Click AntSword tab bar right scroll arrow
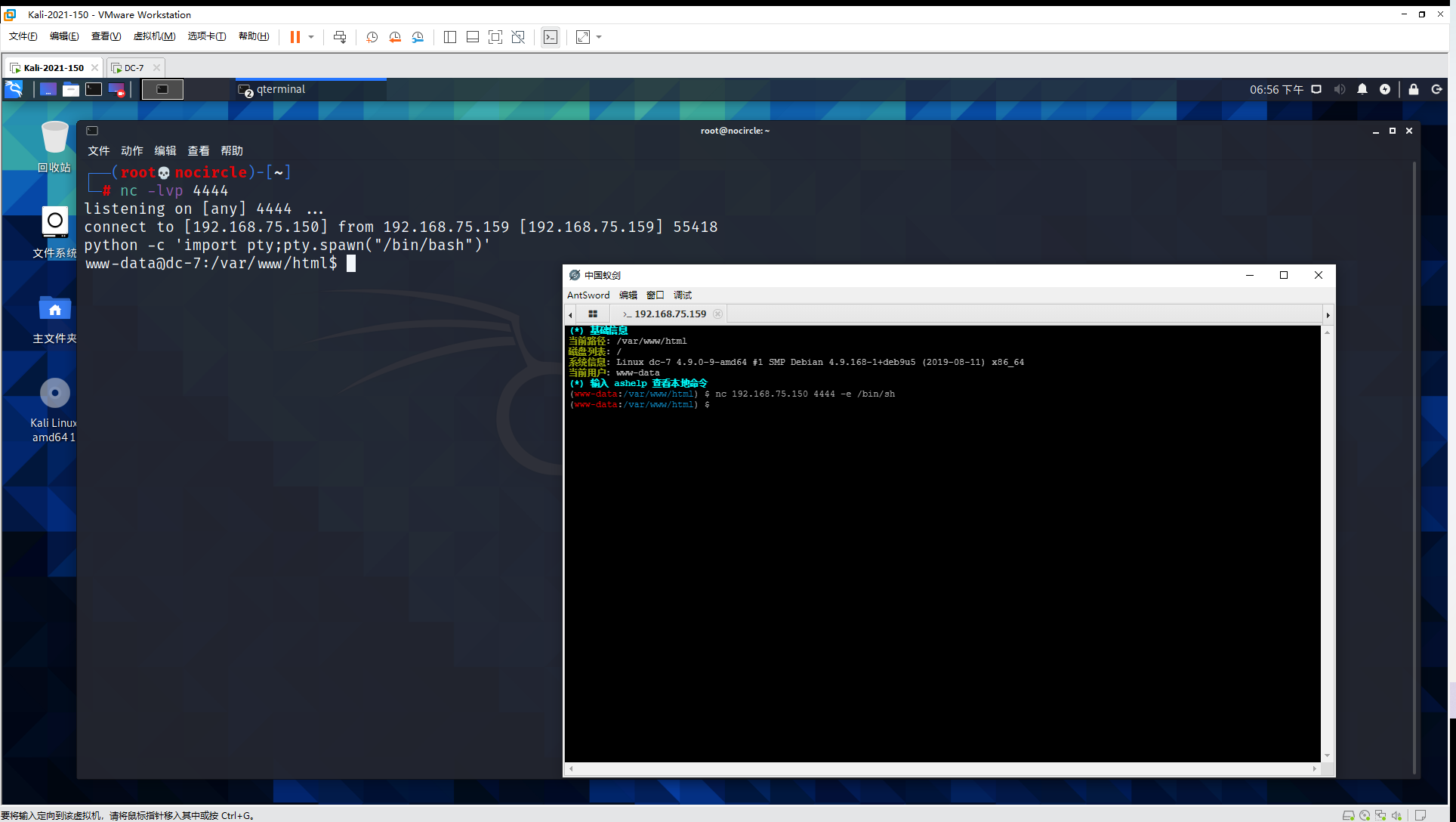 [x=1328, y=315]
